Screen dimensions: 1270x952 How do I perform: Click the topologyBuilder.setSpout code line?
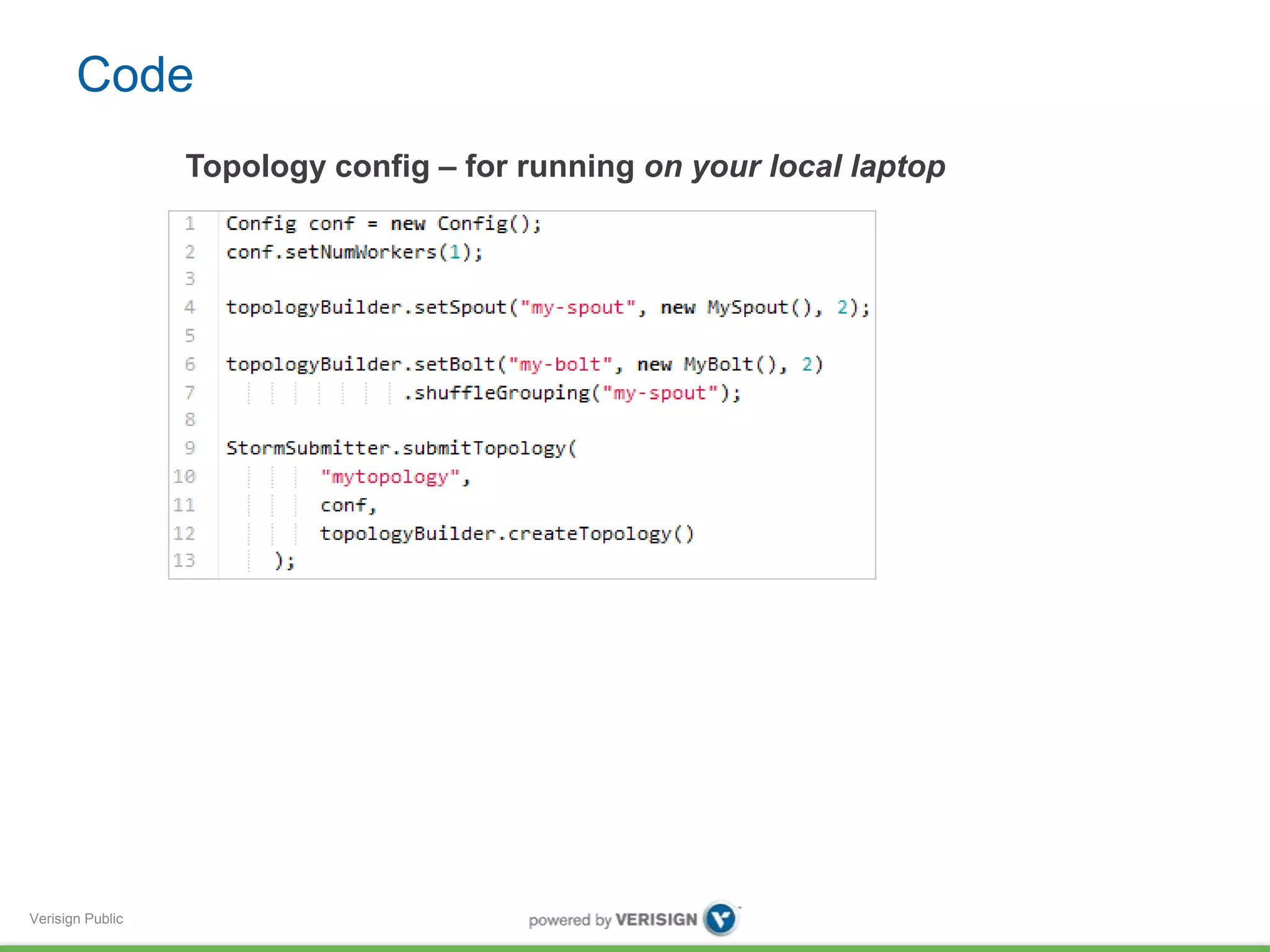pos(548,307)
